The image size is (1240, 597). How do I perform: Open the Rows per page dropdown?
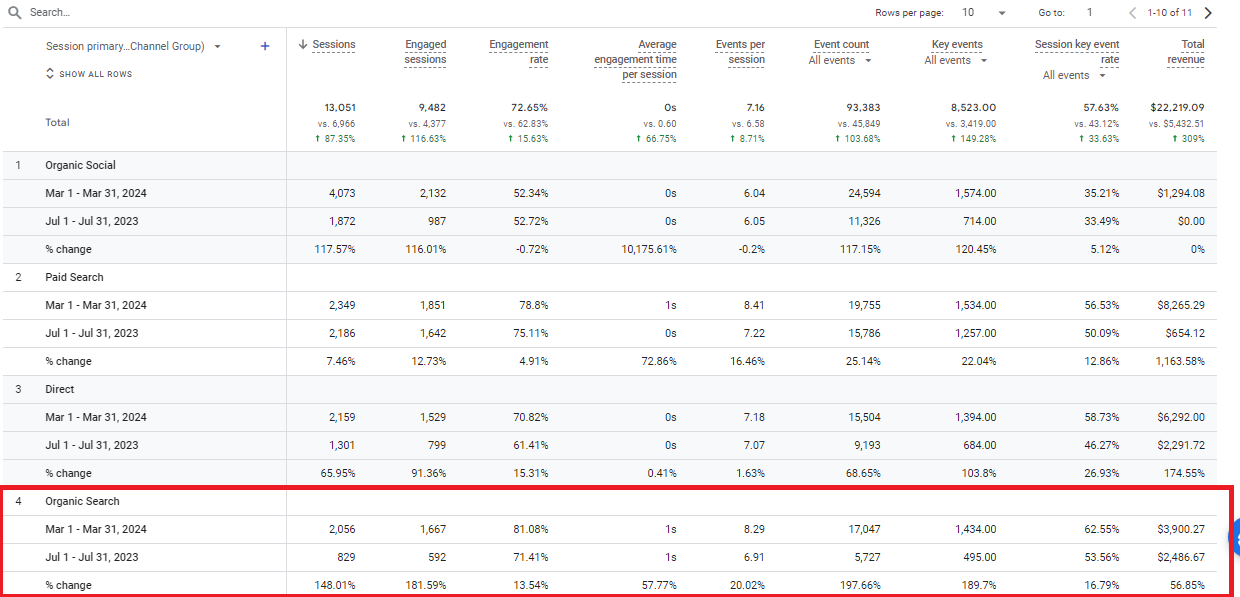pyautogui.click(x=984, y=13)
